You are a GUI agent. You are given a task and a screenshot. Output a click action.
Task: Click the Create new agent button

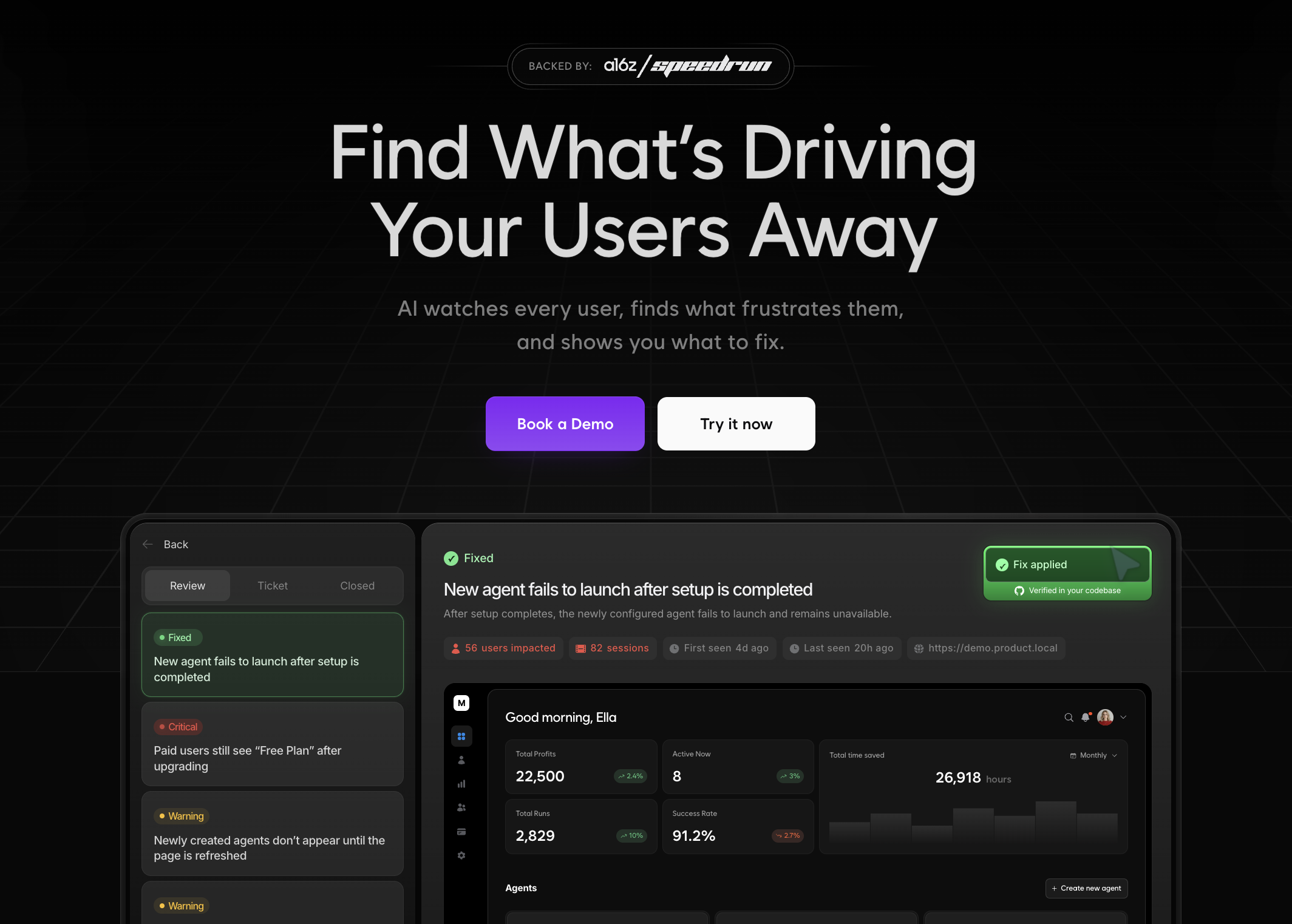click(1086, 888)
